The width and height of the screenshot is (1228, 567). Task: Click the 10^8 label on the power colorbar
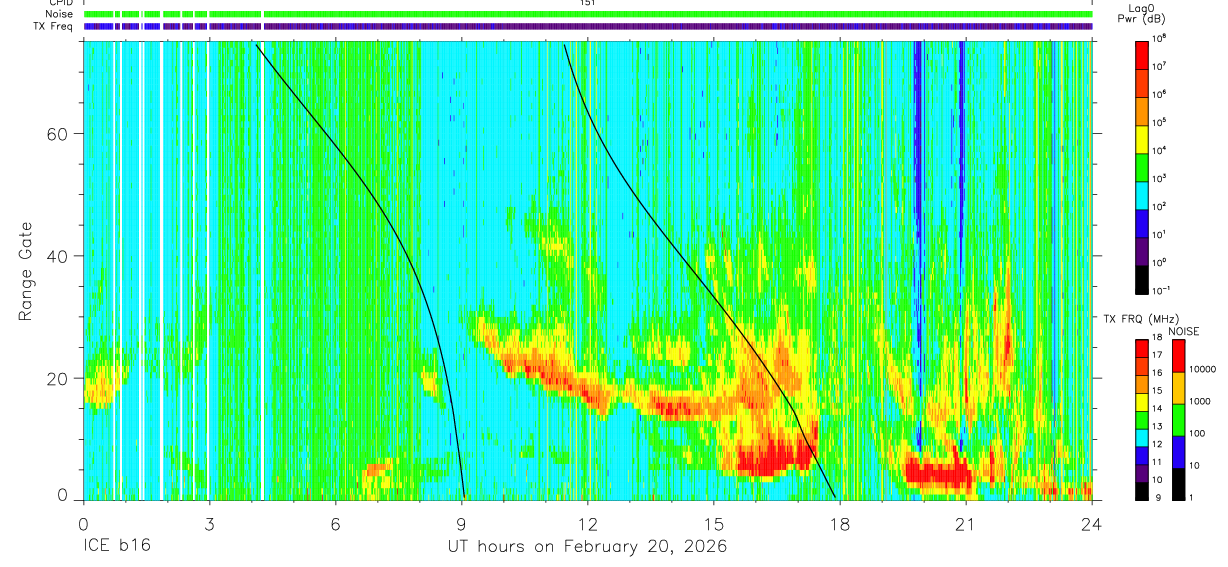point(1160,39)
